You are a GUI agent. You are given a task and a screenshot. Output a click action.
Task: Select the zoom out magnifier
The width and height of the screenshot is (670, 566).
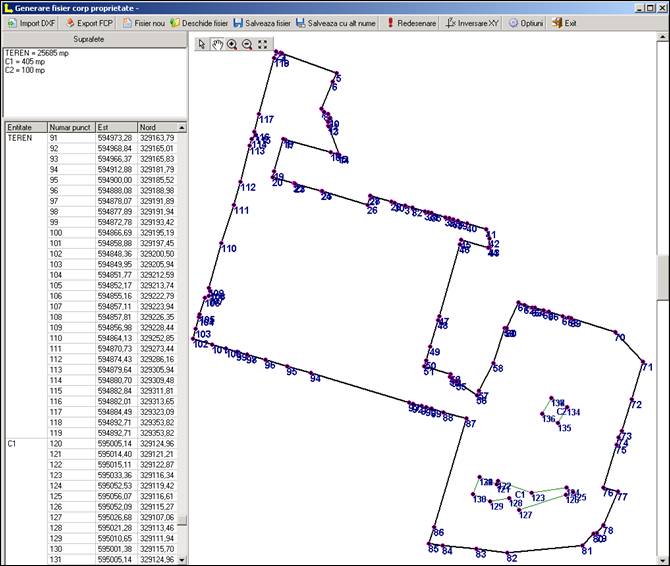tap(247, 44)
